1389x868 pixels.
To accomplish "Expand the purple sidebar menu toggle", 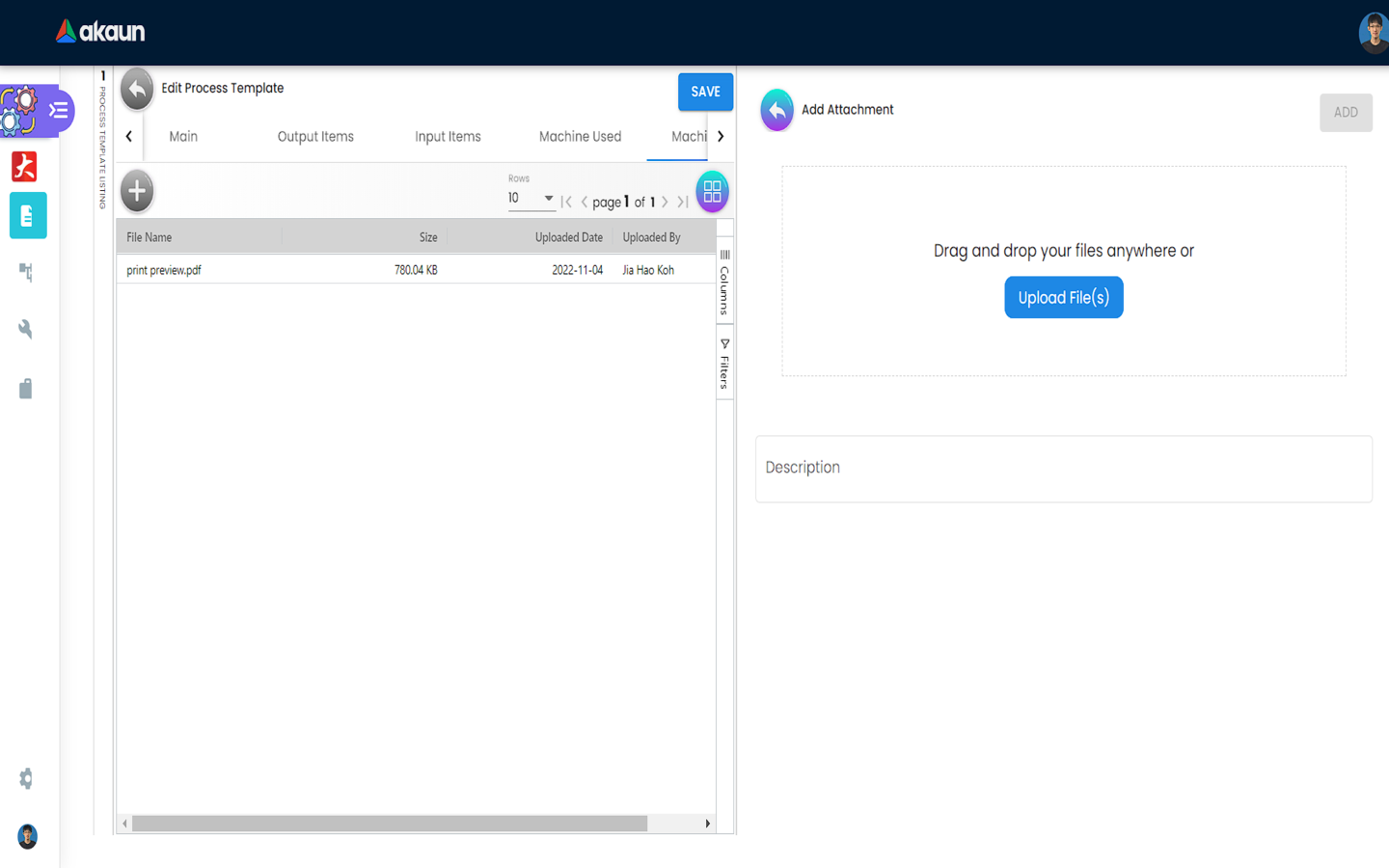I will click(58, 111).
